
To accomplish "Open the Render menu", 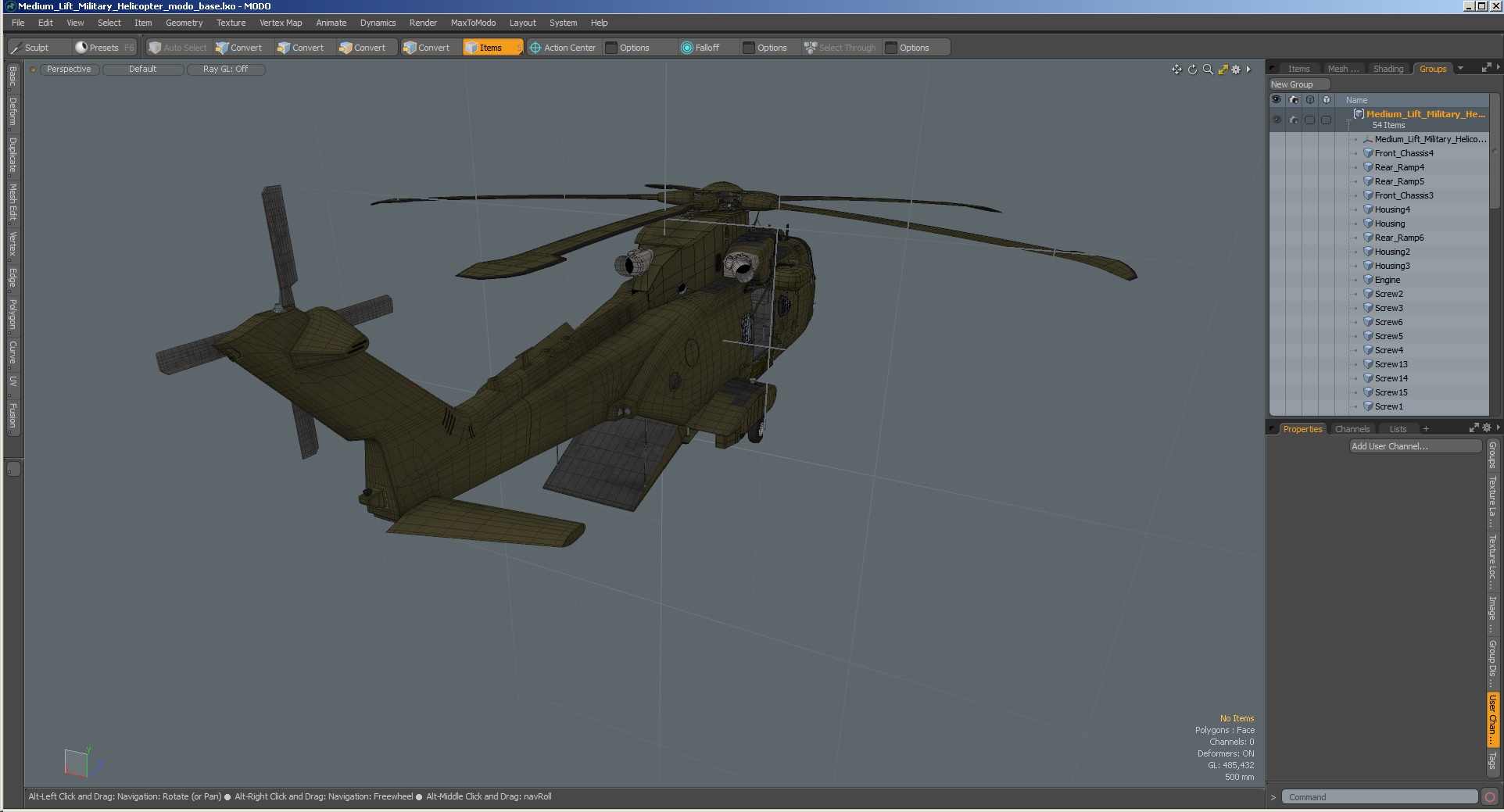I will click(x=423, y=23).
